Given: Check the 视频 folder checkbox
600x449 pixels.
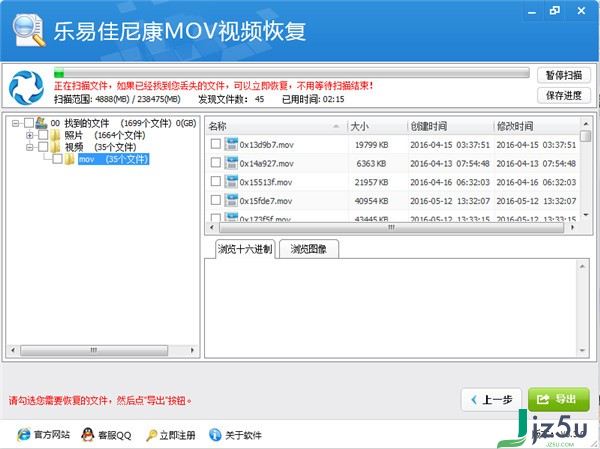Looking at the screenshot, I should click(x=43, y=147).
